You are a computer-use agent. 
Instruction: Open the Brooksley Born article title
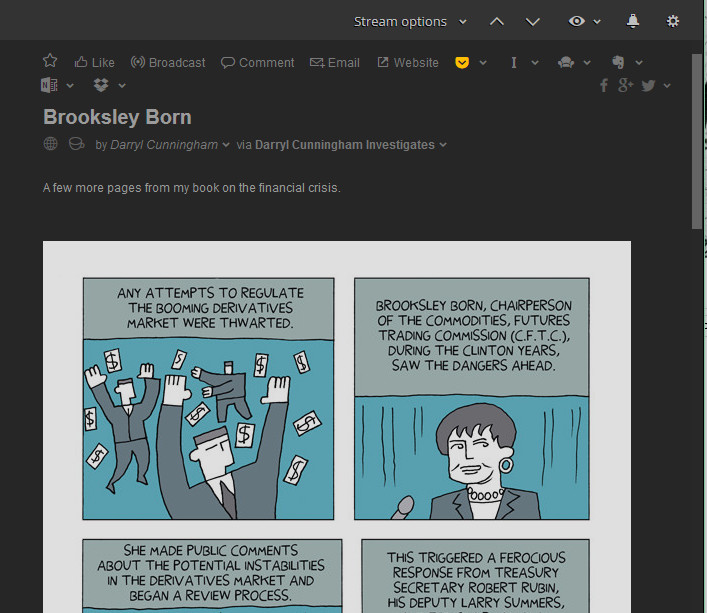tap(117, 117)
